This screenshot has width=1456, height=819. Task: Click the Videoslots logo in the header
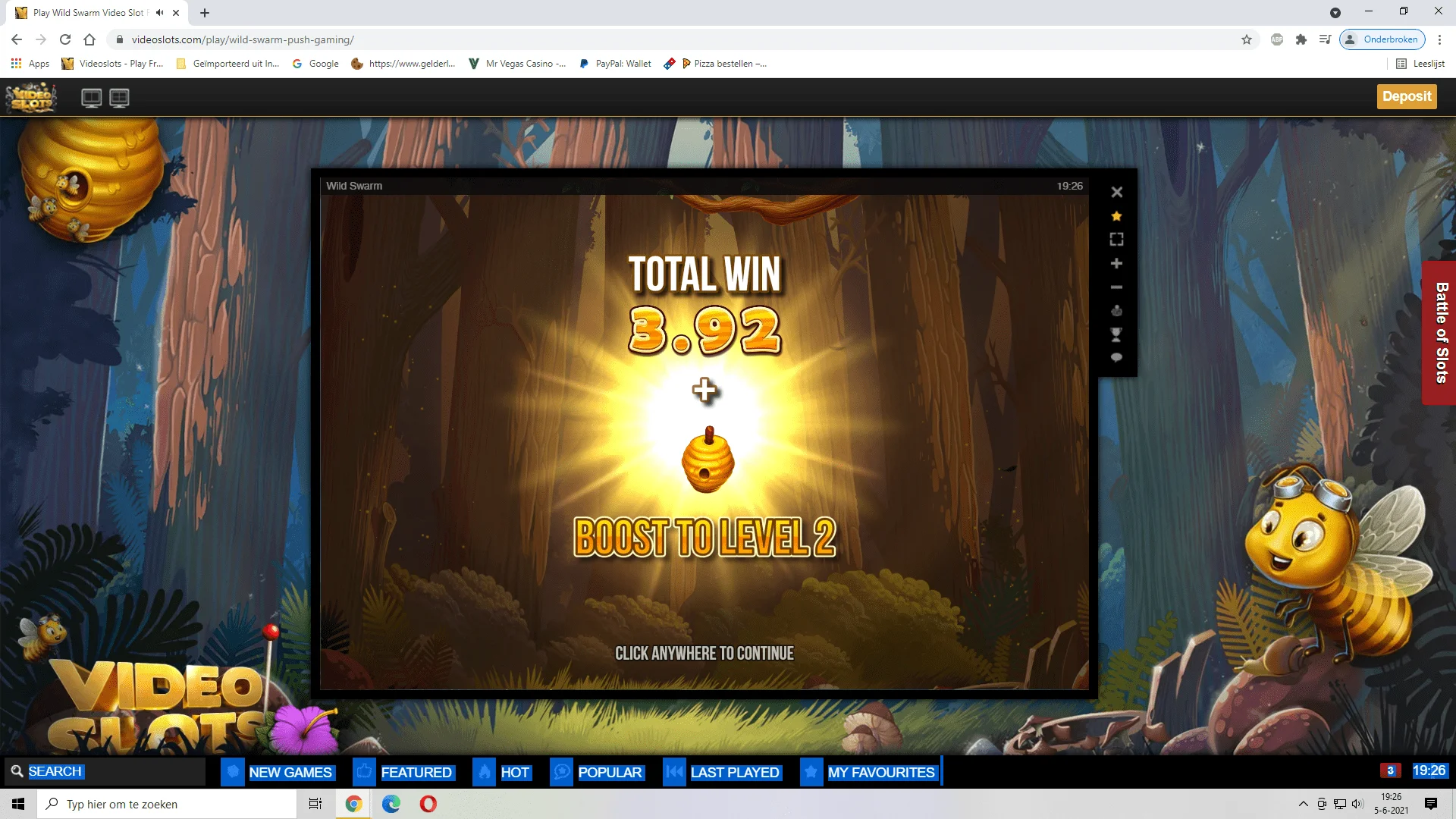click(30, 97)
